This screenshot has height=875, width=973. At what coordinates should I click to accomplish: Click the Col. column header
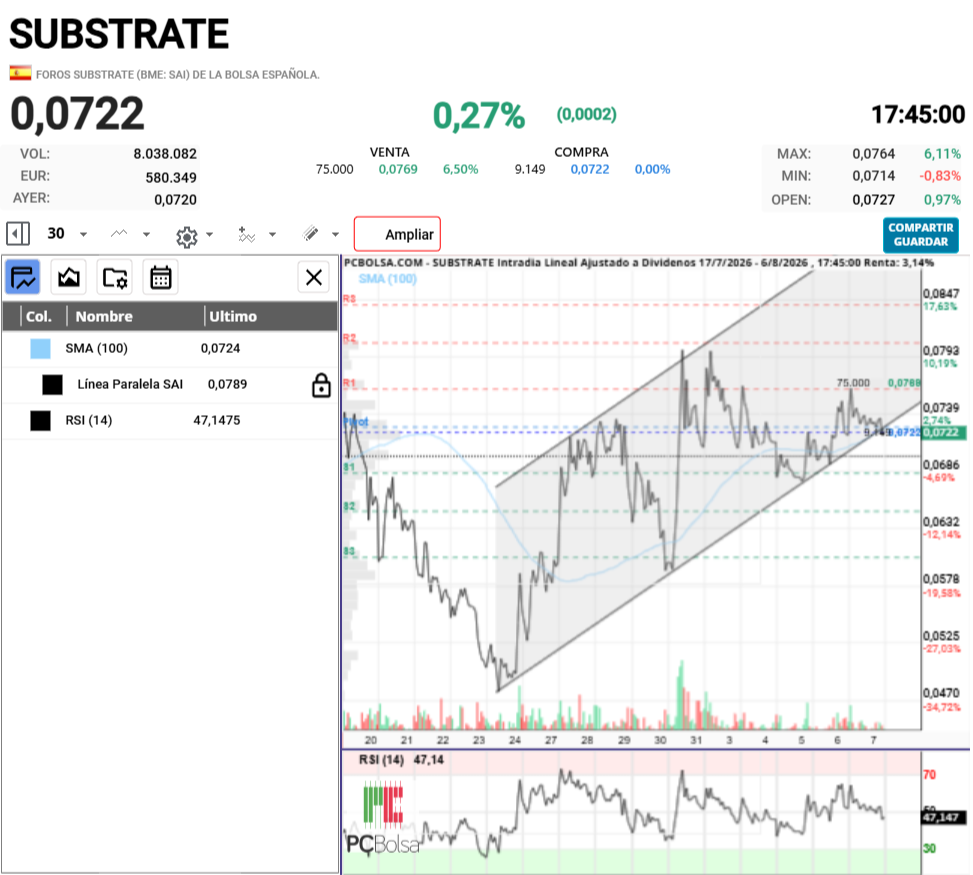(38, 316)
